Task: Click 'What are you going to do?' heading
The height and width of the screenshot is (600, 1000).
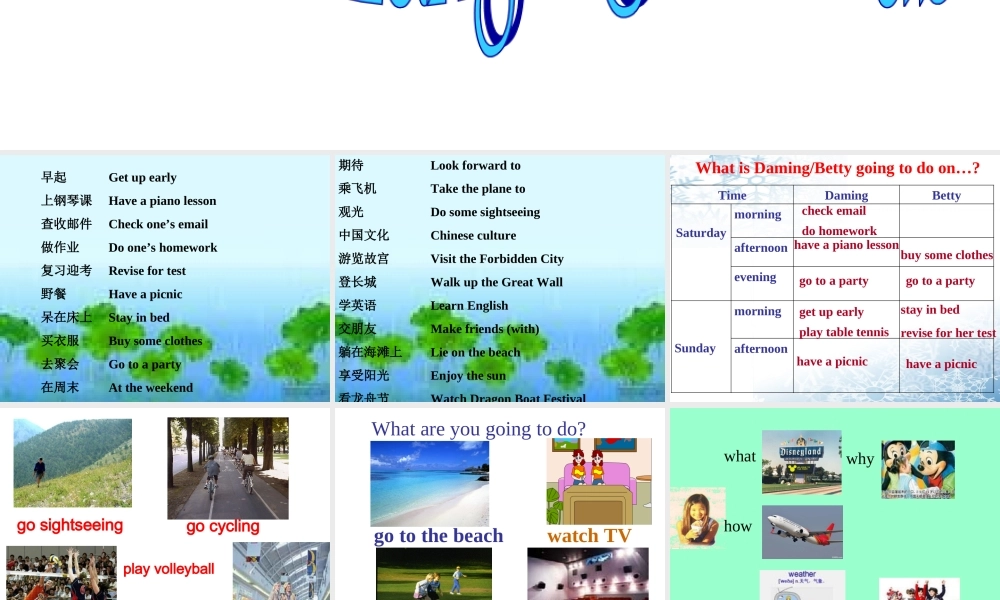Action: click(478, 428)
